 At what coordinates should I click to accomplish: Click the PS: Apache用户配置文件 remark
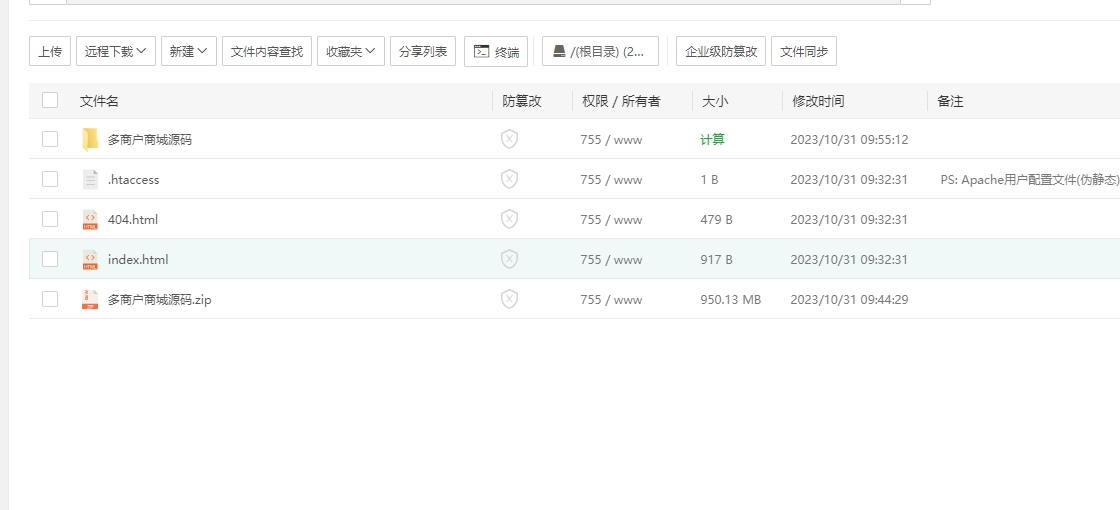click(x=1030, y=179)
